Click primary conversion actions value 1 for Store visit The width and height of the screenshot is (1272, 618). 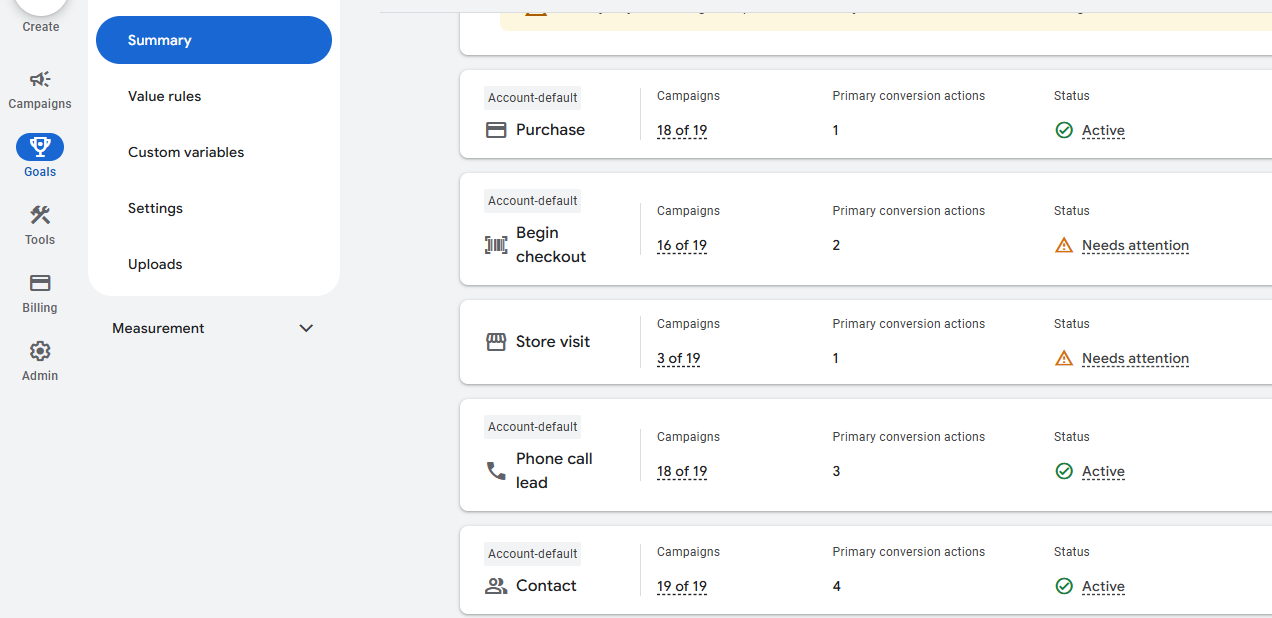[x=835, y=358]
